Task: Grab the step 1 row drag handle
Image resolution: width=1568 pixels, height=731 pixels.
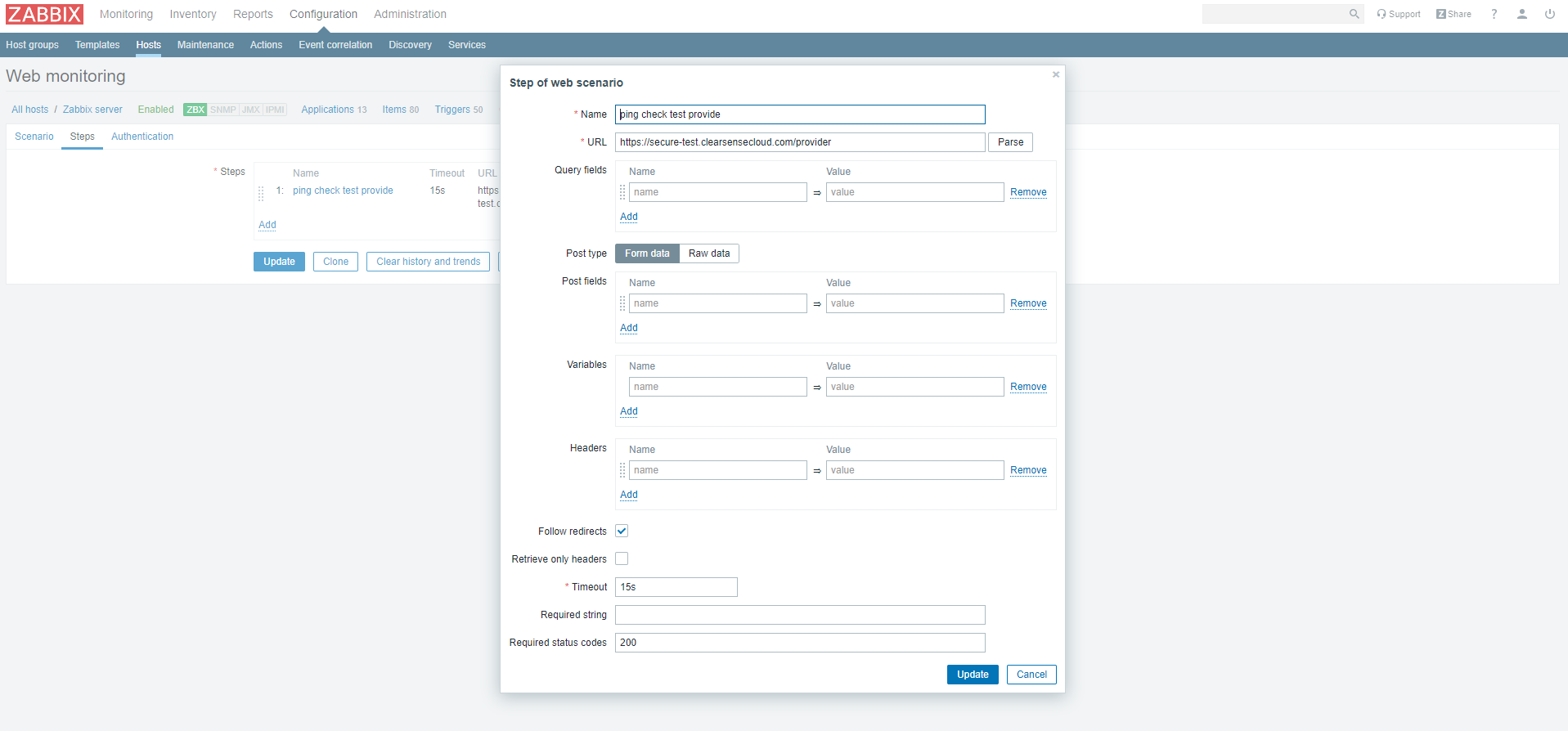Action: tap(261, 194)
